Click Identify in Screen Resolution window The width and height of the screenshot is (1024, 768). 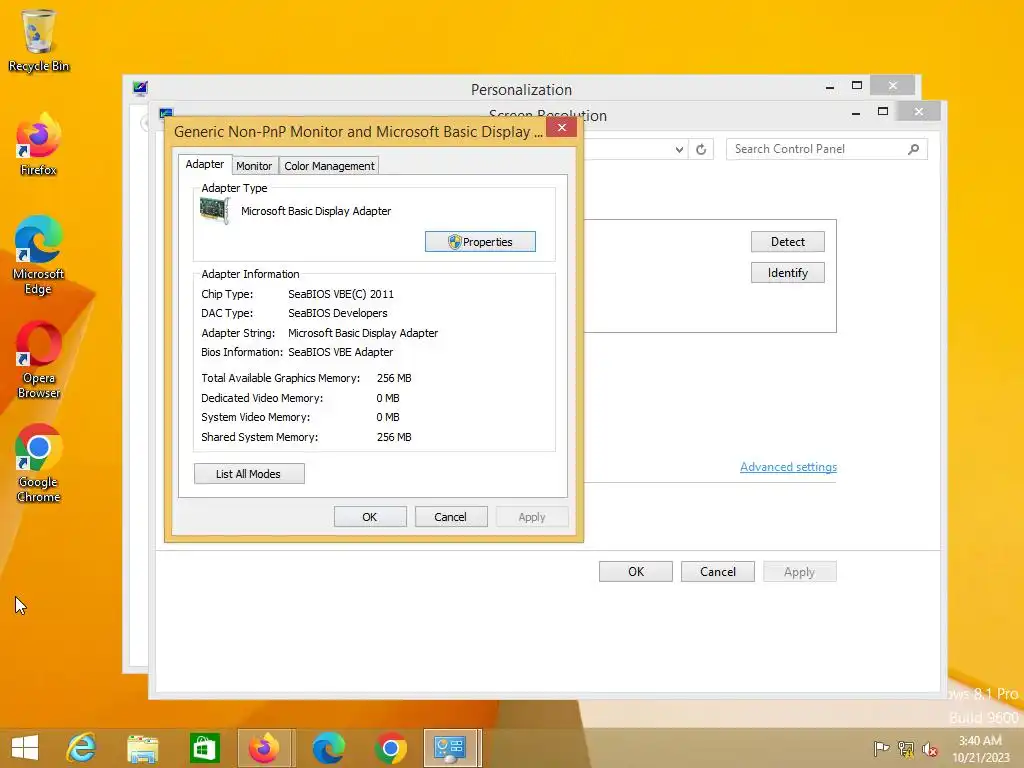click(788, 273)
